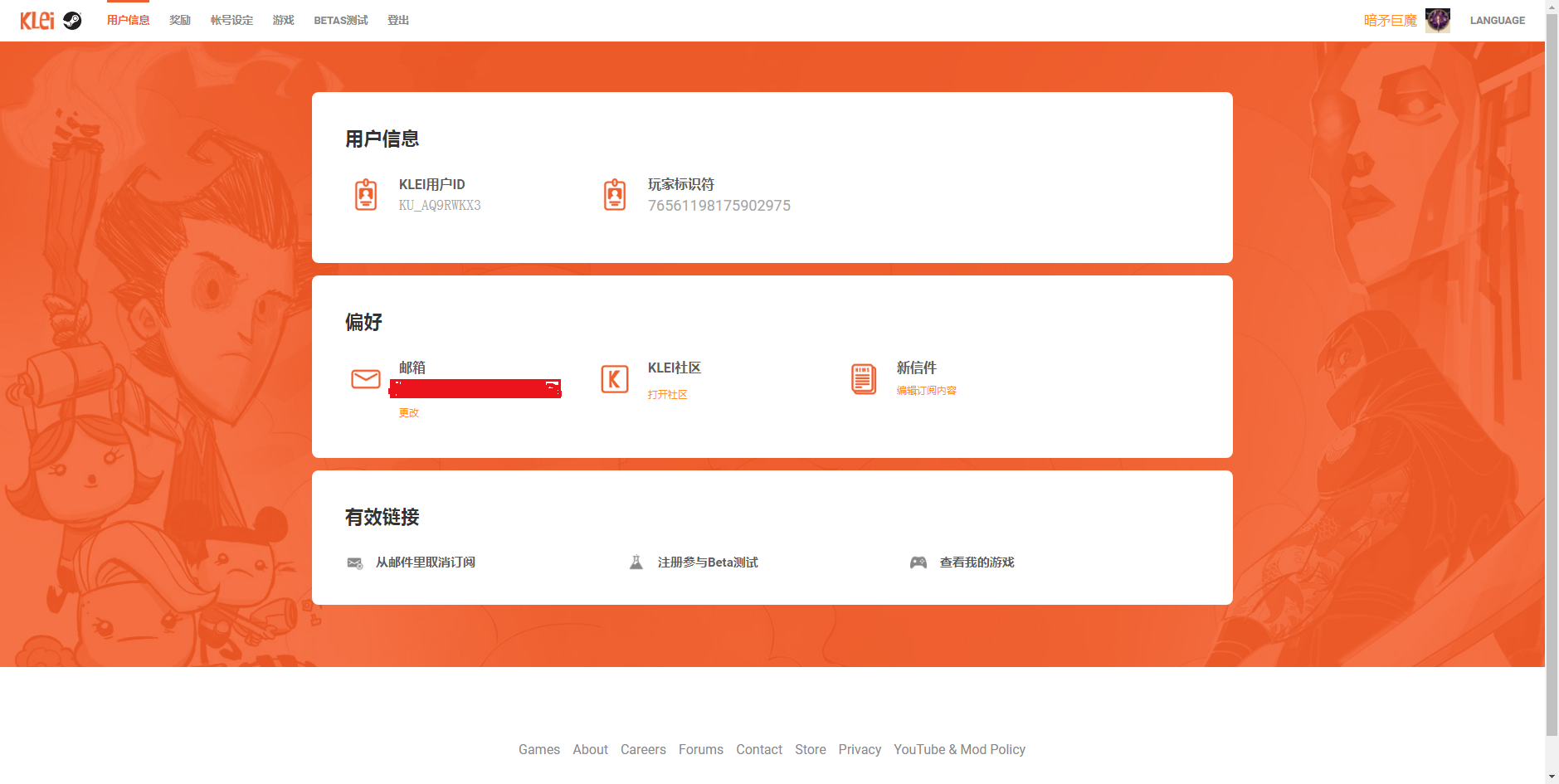Viewport: 1559px width, 784px height.
Task: Click 编辑订阅内容 link
Action: coord(926,391)
